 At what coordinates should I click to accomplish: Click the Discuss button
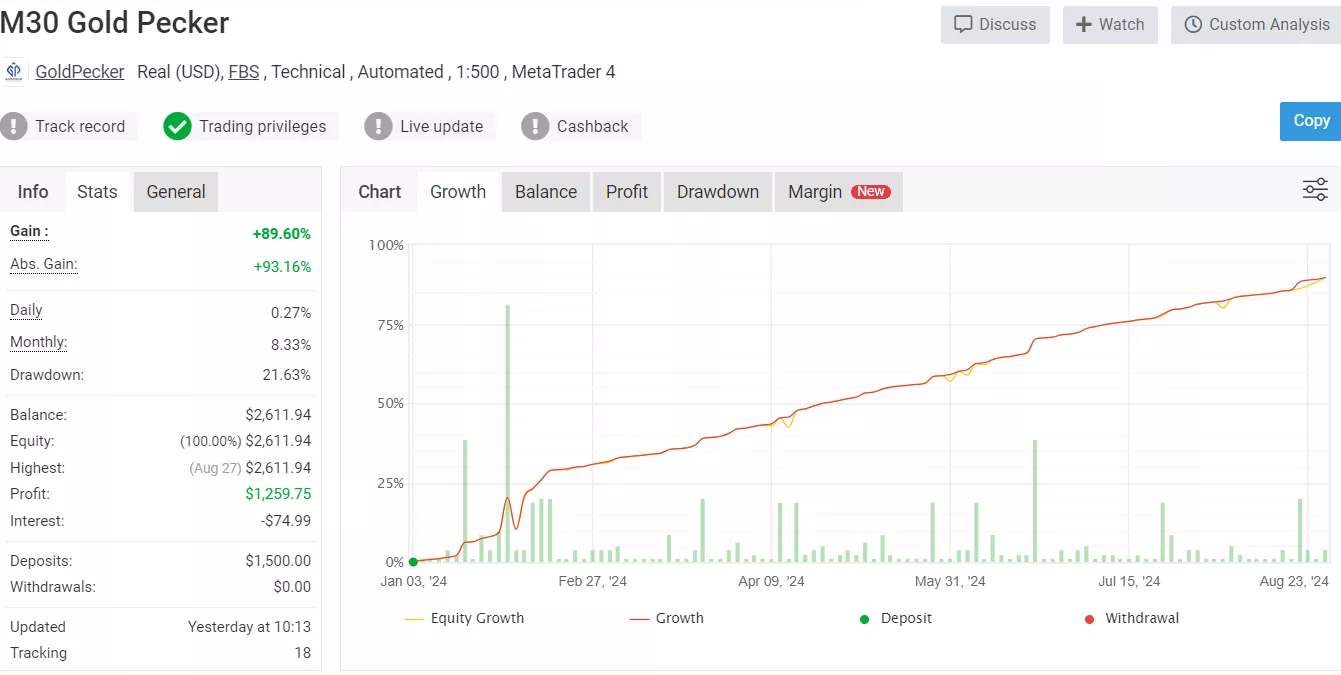pos(994,25)
